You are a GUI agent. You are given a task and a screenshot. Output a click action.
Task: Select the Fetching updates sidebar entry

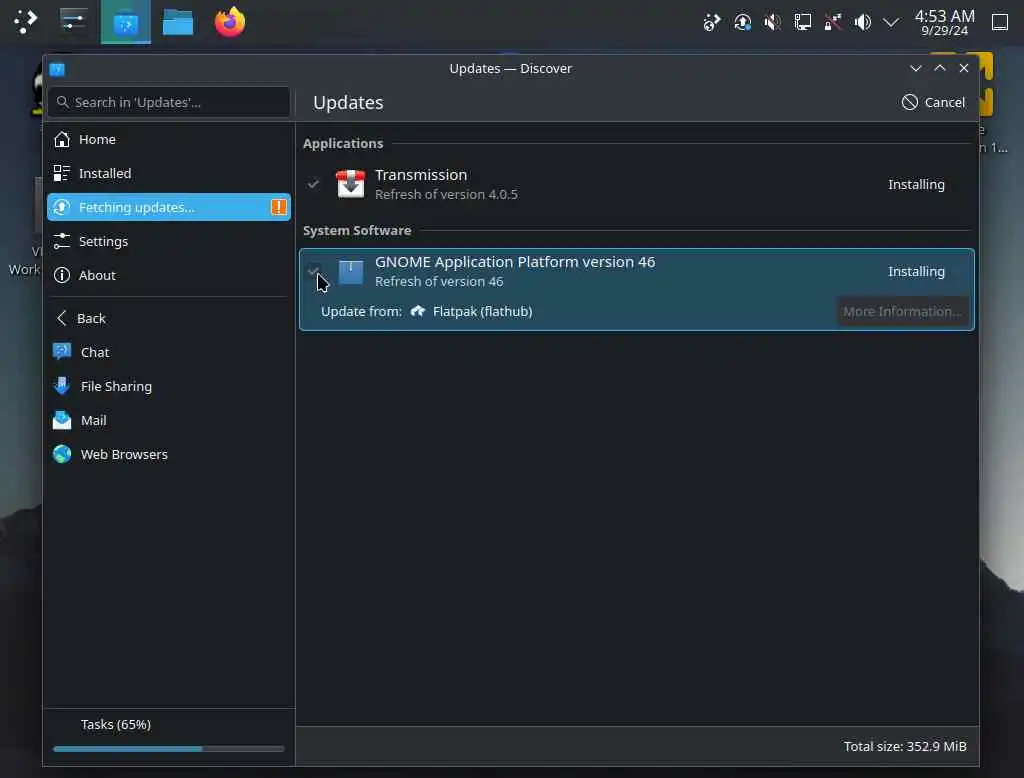tap(168, 207)
